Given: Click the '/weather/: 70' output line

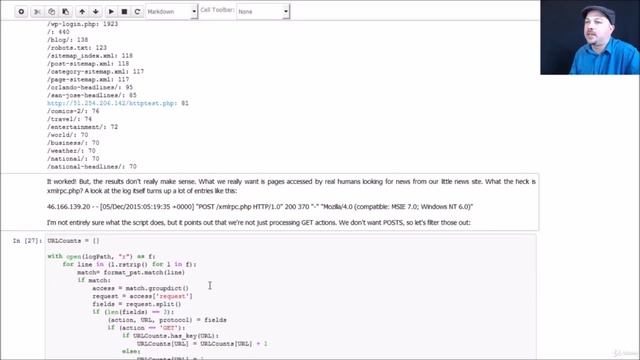Looking at the screenshot, I should click(71, 151).
